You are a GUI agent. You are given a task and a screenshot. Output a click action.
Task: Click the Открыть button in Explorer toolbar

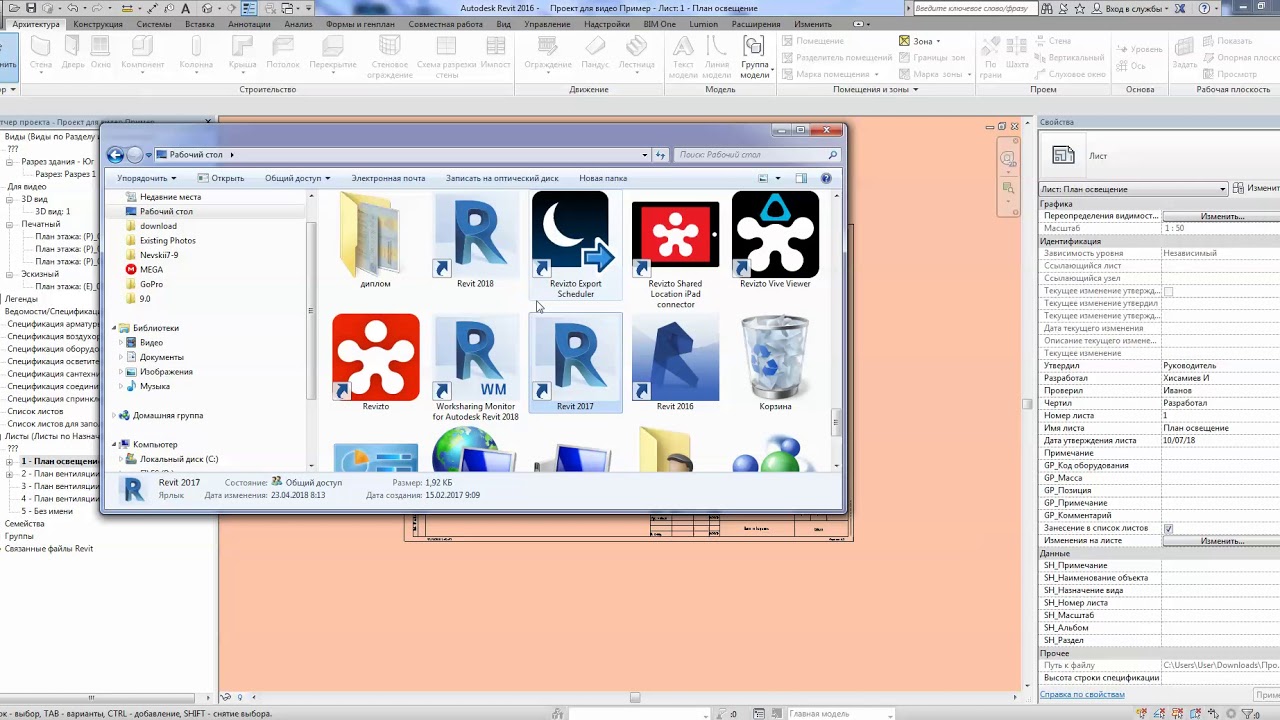tap(221, 178)
